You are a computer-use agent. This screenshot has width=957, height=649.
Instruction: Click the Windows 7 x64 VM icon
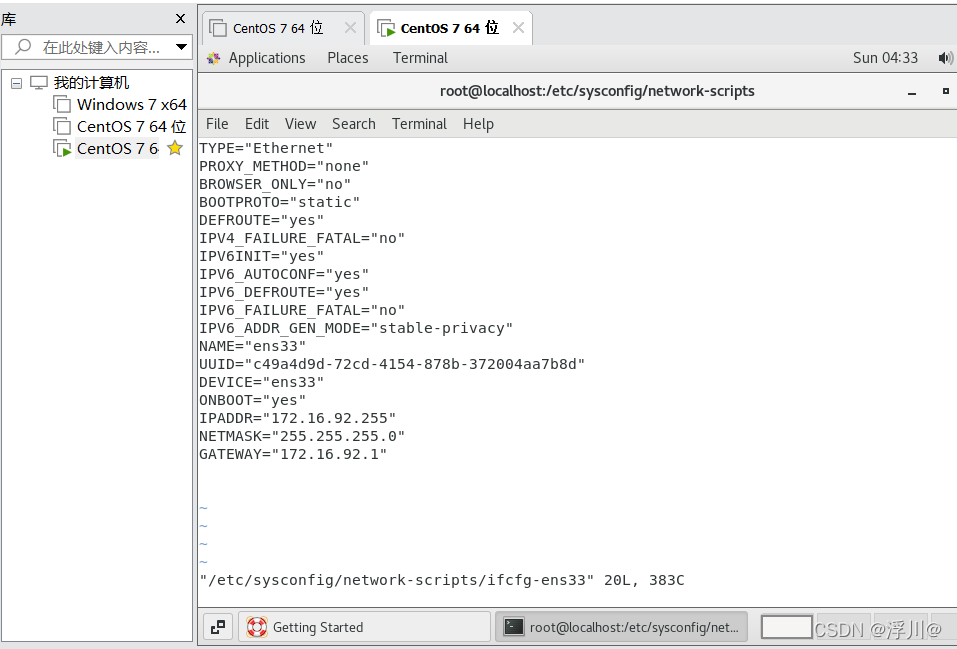click(62, 104)
